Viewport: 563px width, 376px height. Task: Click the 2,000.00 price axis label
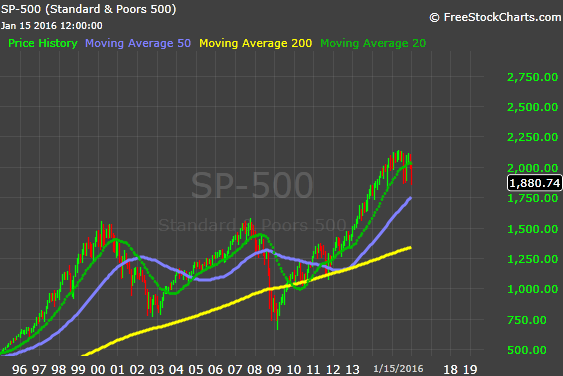point(532,168)
